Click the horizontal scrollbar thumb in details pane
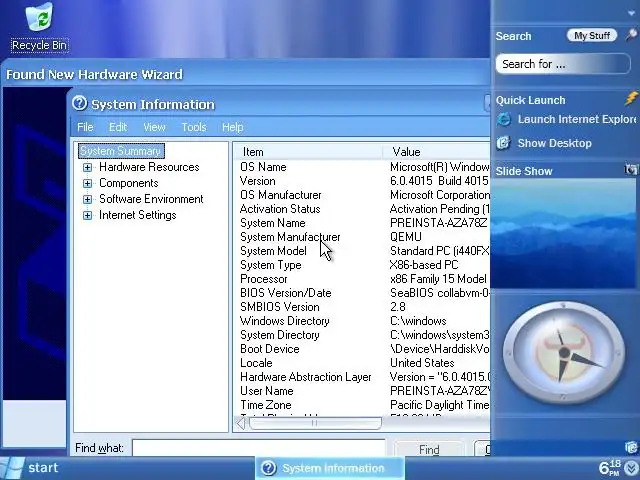Screen dimensions: 640x480 pos(315,423)
